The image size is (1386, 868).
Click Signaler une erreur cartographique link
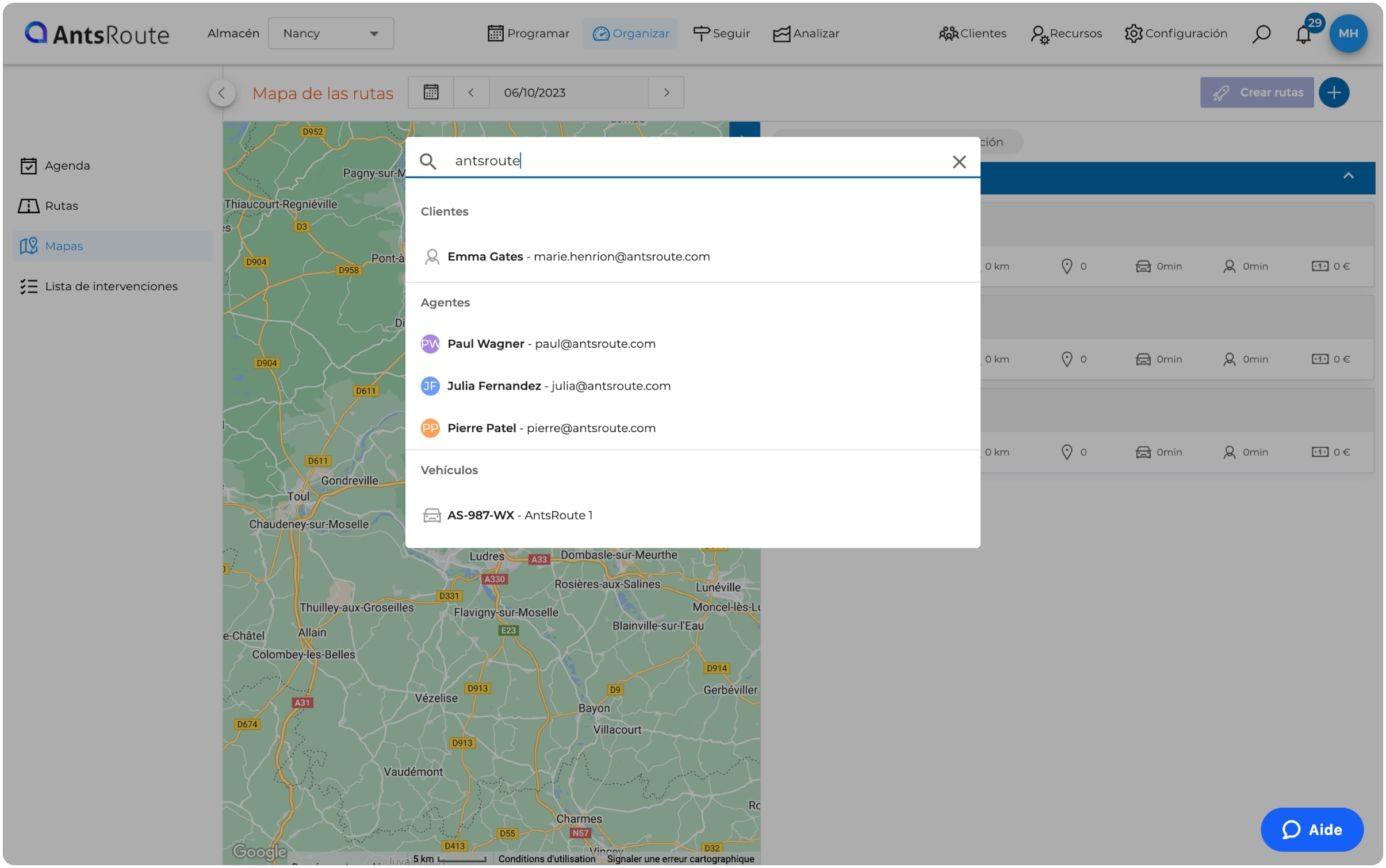click(680, 859)
